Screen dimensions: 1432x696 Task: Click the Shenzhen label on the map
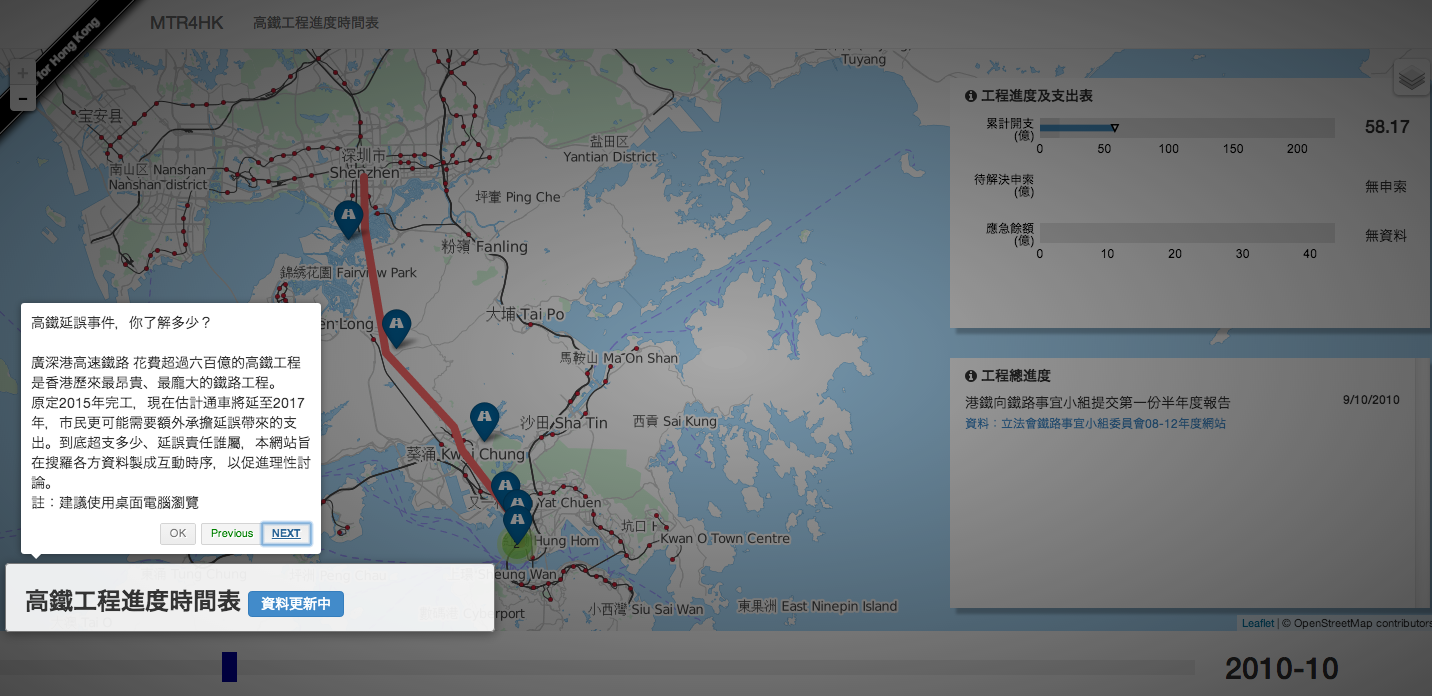coord(364,173)
